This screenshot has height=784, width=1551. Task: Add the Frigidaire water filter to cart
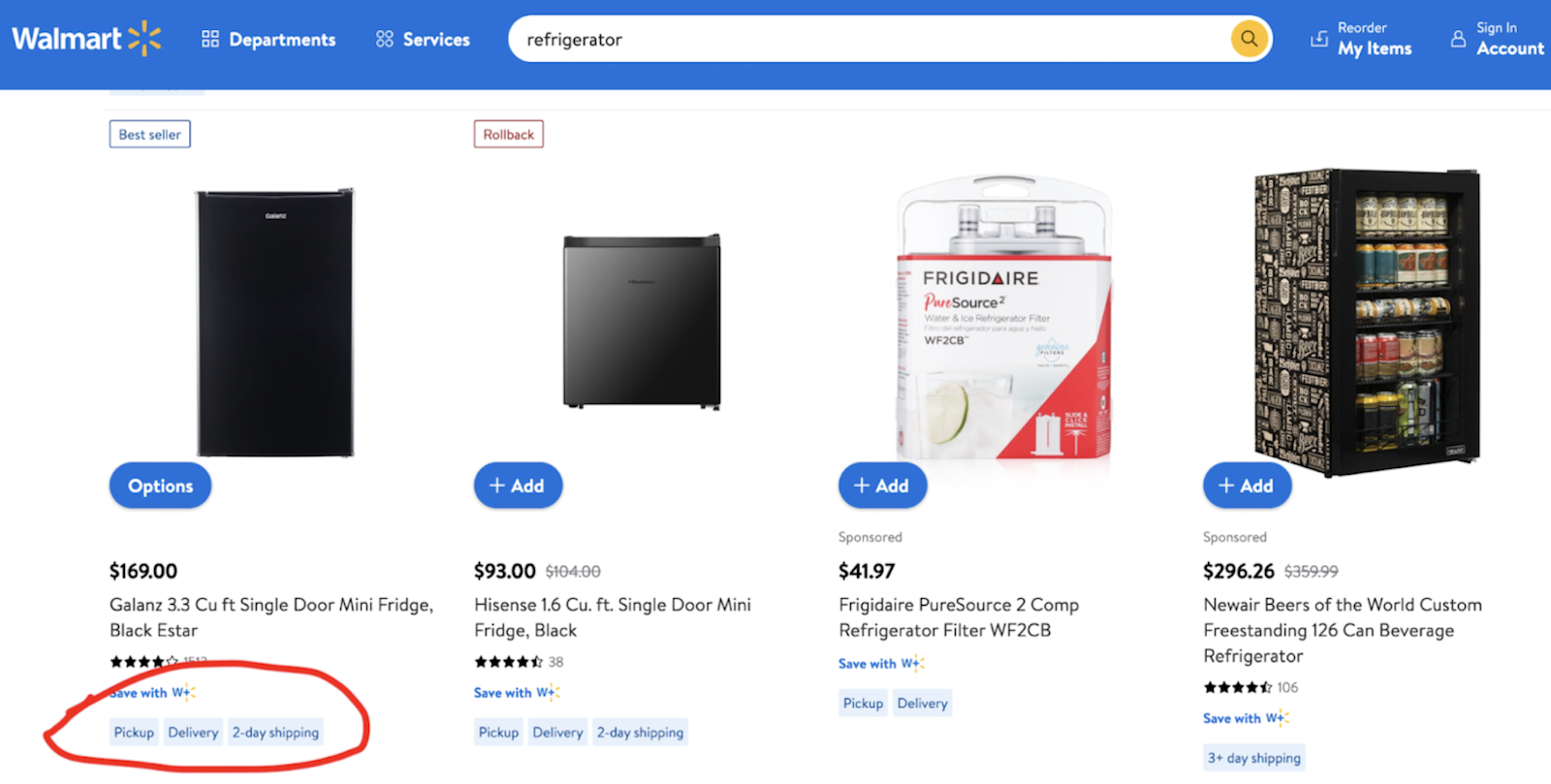[x=882, y=486]
